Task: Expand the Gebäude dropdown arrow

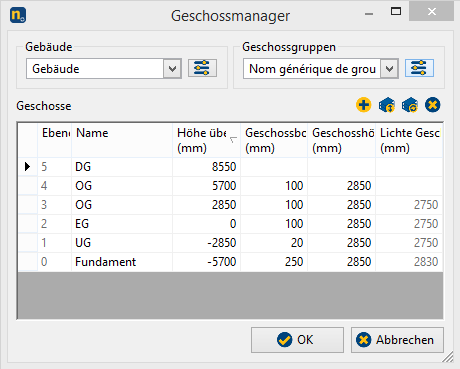Action: [172, 69]
